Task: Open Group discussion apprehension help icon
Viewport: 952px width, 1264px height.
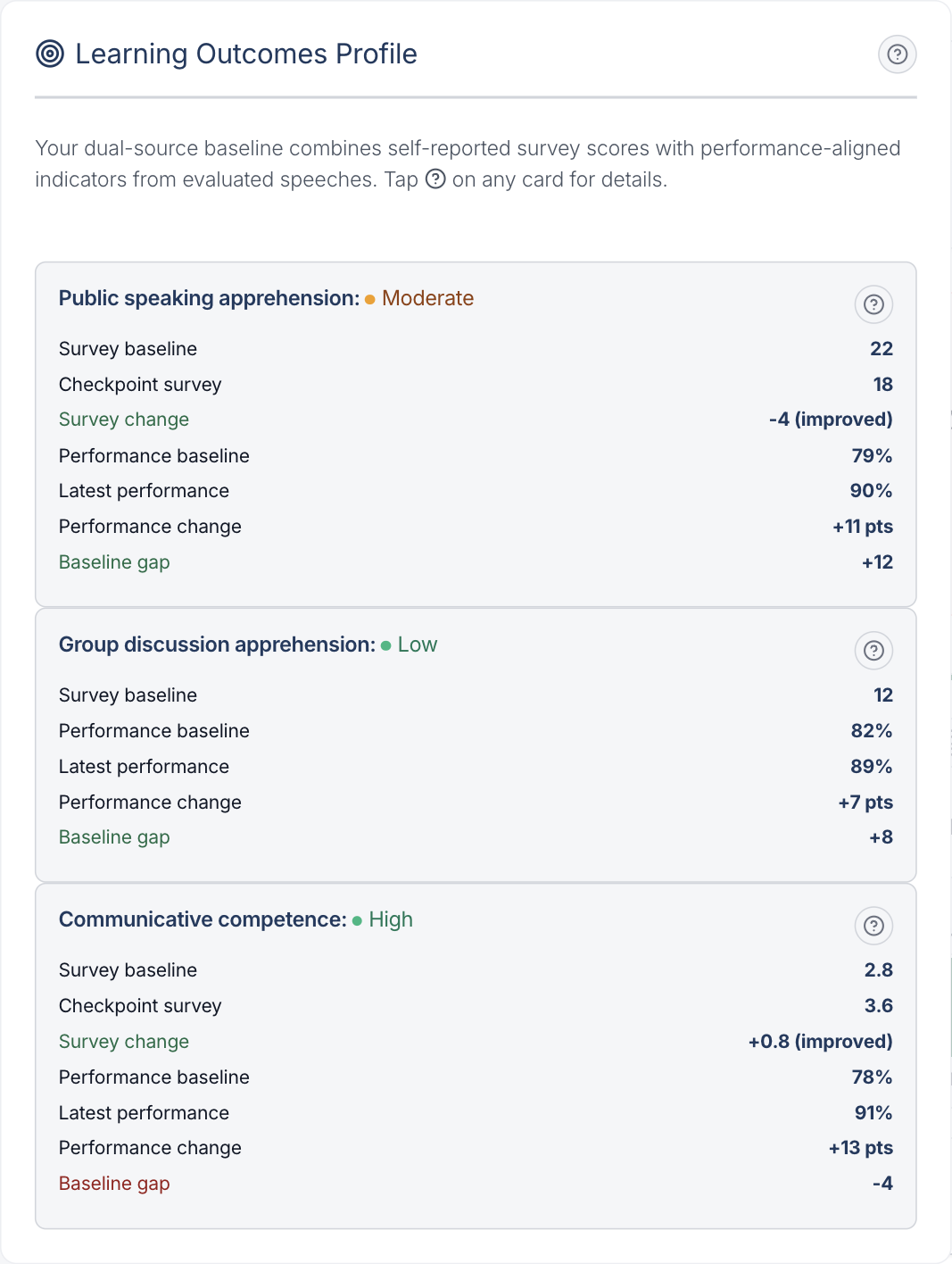Action: [x=873, y=651]
